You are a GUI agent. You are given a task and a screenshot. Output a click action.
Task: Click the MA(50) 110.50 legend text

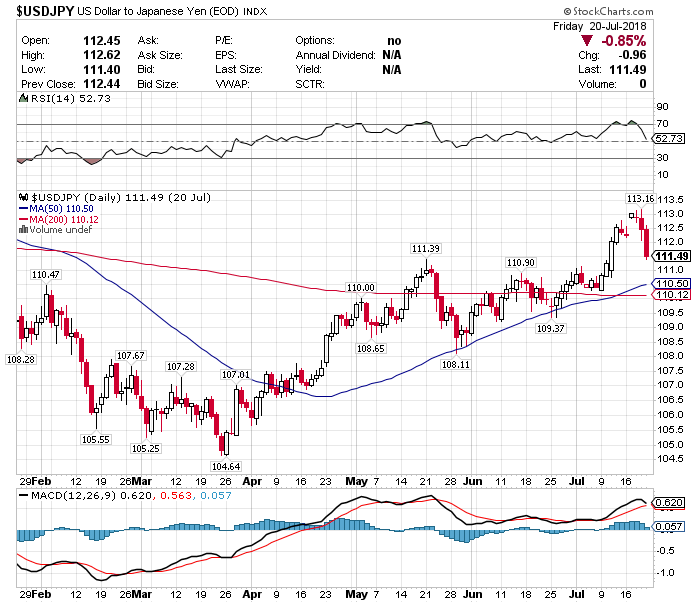pos(61,208)
